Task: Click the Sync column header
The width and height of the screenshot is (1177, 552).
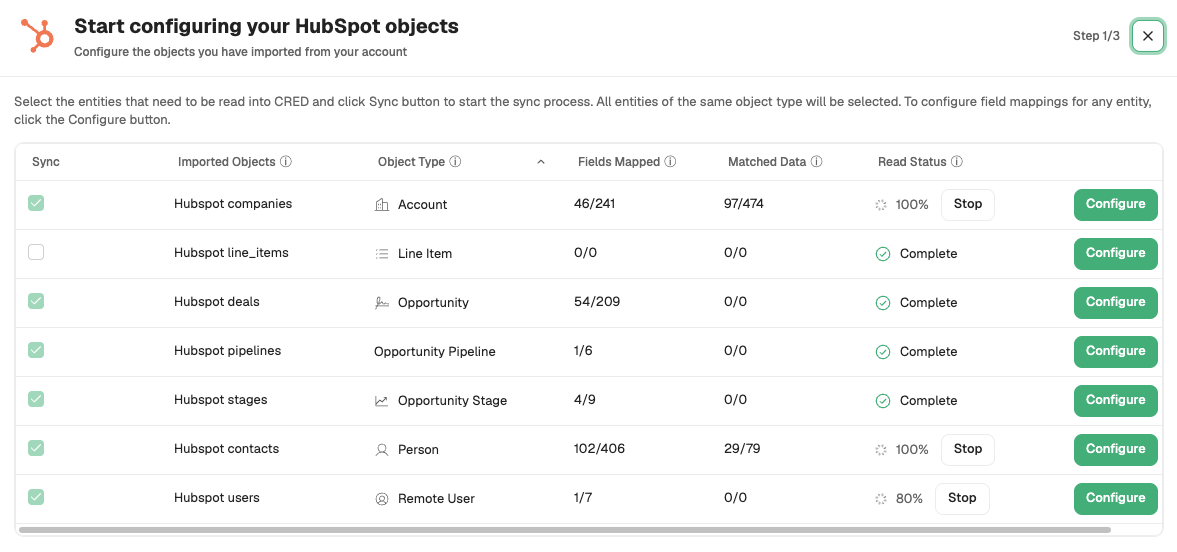Action: tap(46, 161)
